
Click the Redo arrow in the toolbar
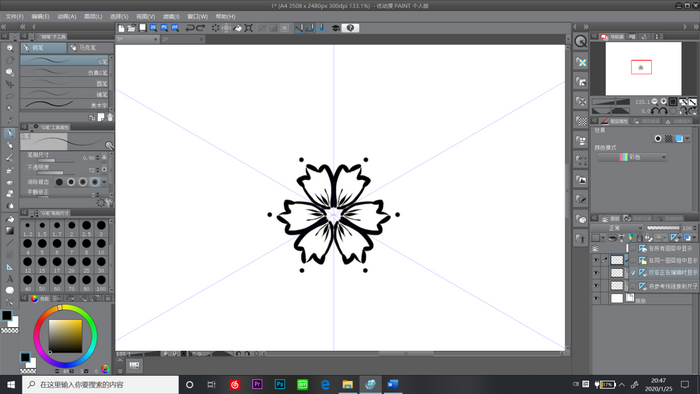(201, 28)
